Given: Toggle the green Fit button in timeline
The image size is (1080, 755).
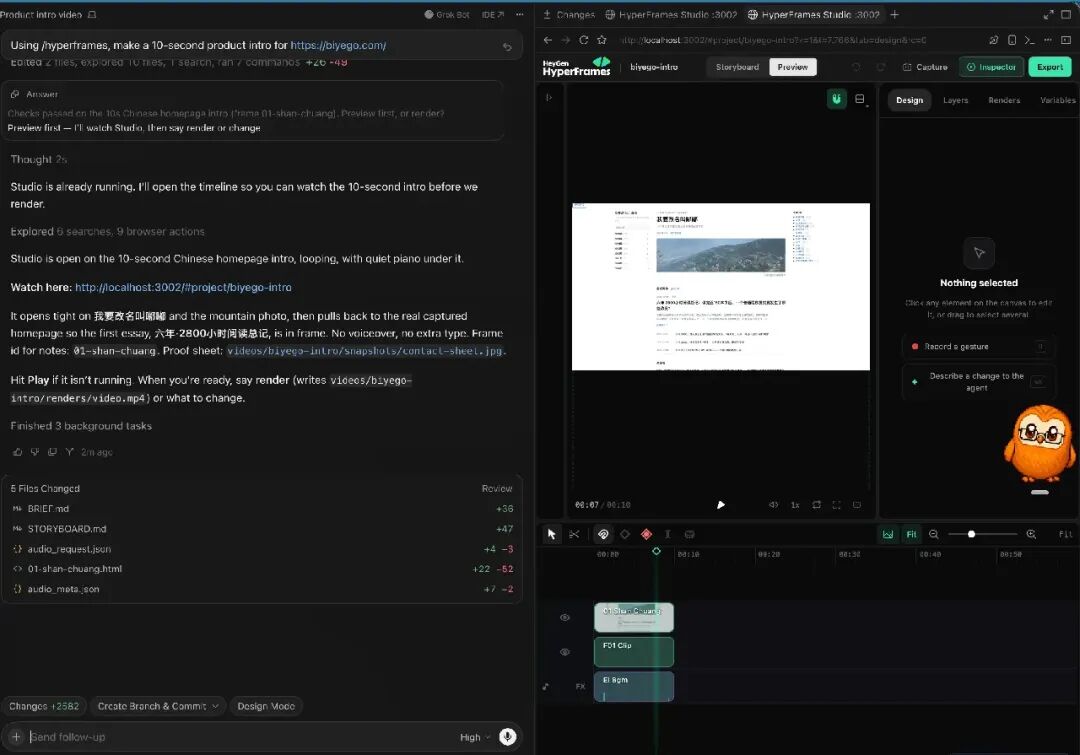Looking at the screenshot, I should tap(911, 534).
